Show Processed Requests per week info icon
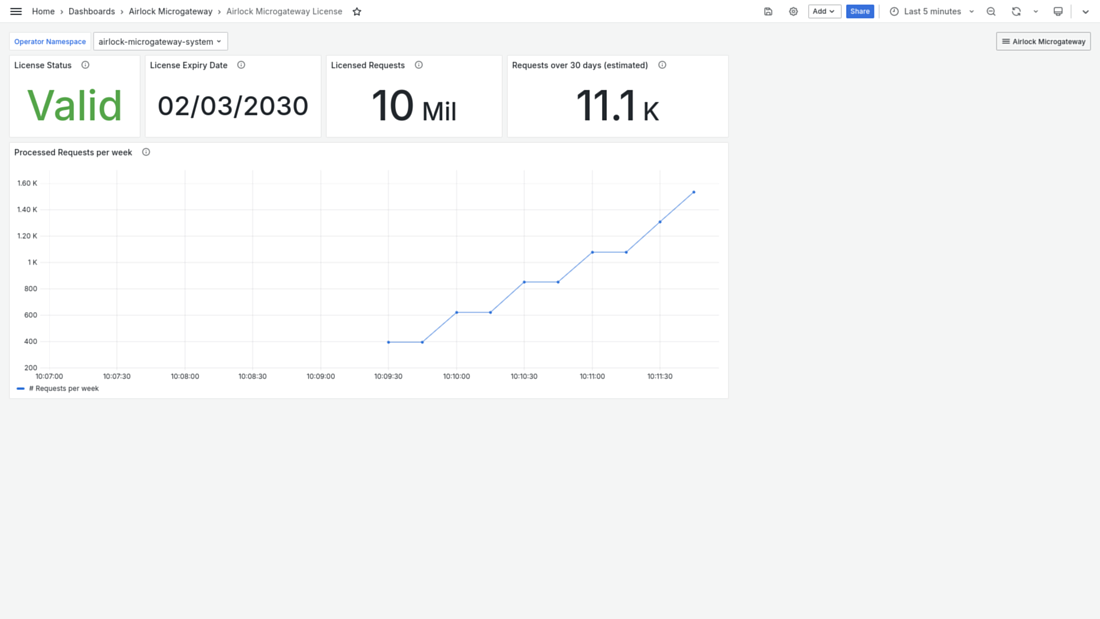 146,152
